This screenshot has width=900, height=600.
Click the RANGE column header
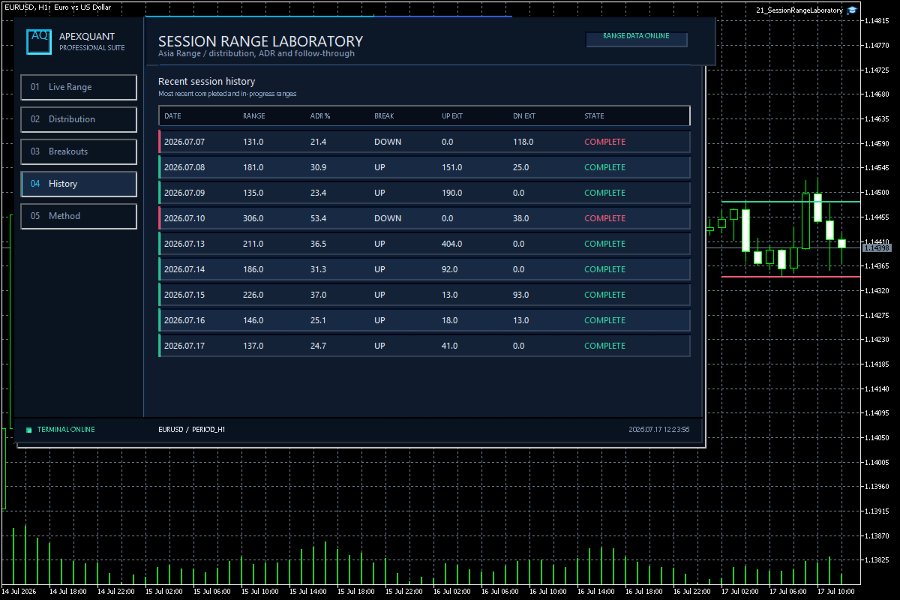pyautogui.click(x=254, y=116)
